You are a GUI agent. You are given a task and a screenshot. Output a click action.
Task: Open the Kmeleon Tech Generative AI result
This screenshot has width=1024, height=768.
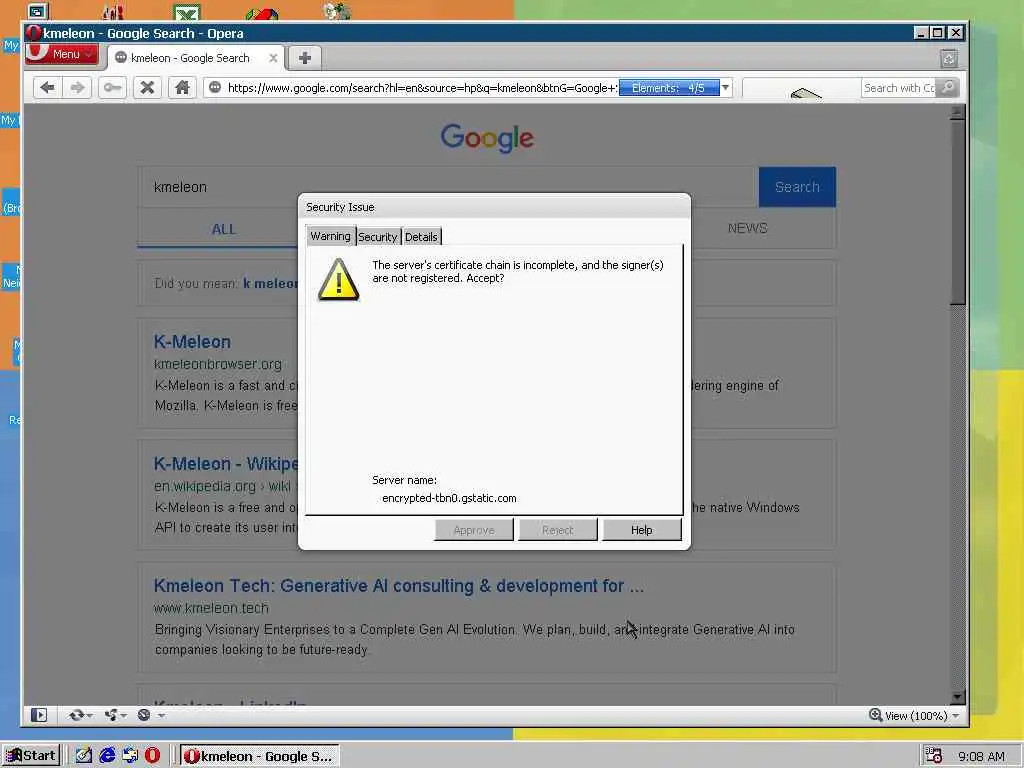pos(398,586)
